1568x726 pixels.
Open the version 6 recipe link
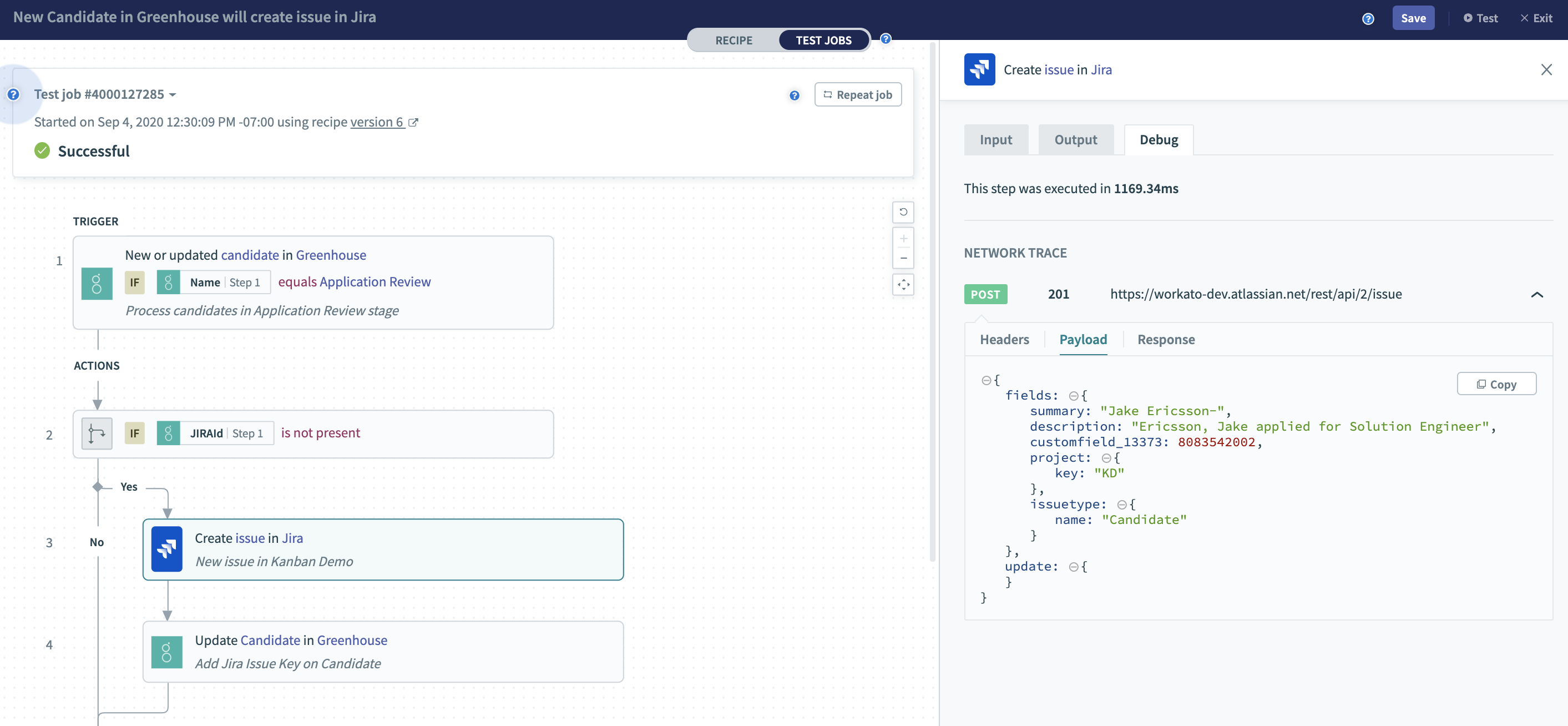377,122
